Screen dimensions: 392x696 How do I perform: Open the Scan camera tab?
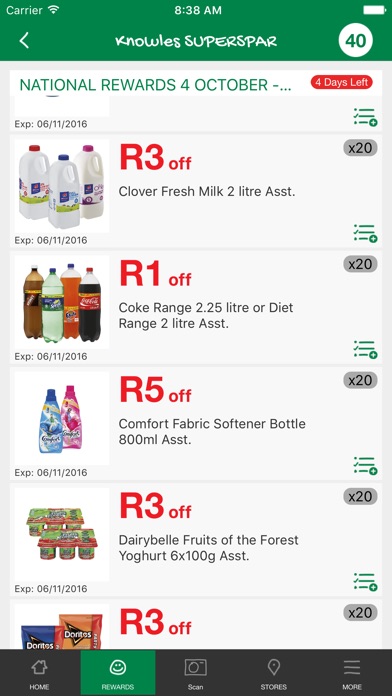pos(195,673)
